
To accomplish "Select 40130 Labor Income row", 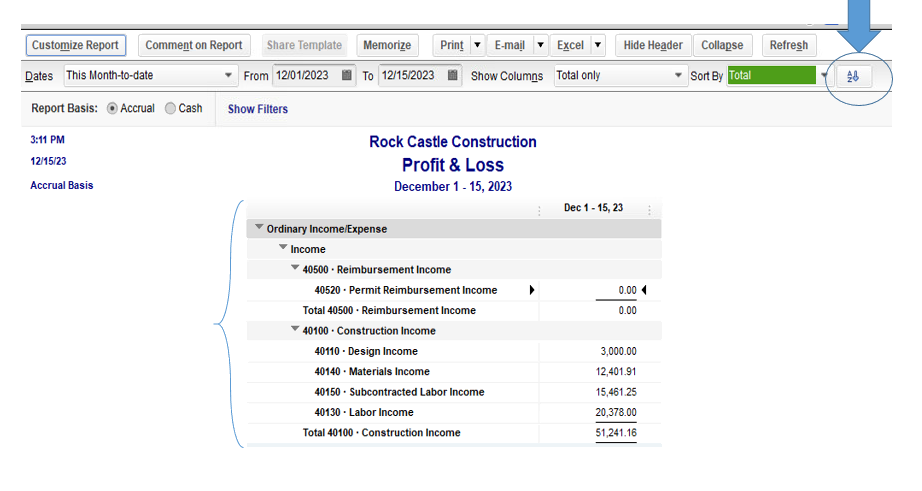I will (x=453, y=412).
